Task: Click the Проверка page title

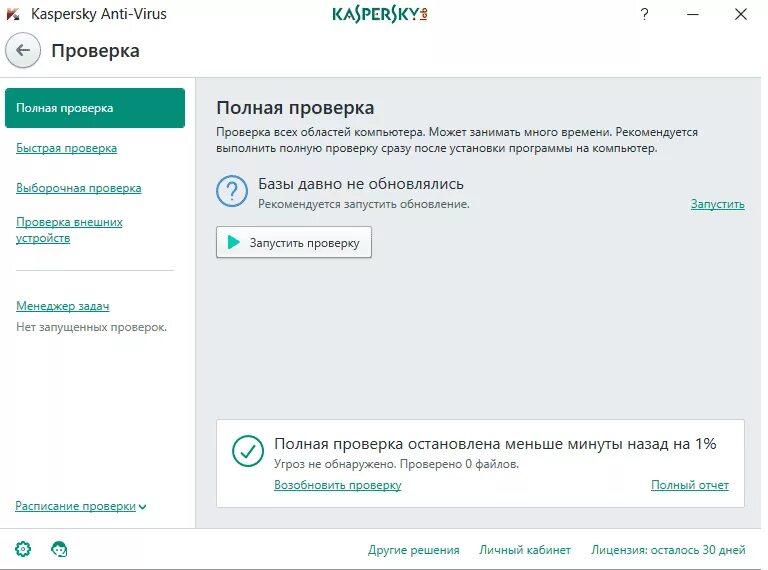Action: (96, 50)
